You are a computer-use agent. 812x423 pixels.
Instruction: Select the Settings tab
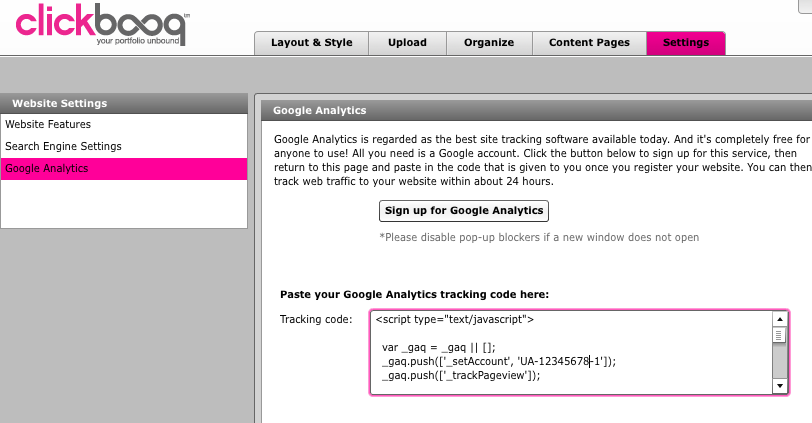tap(686, 43)
